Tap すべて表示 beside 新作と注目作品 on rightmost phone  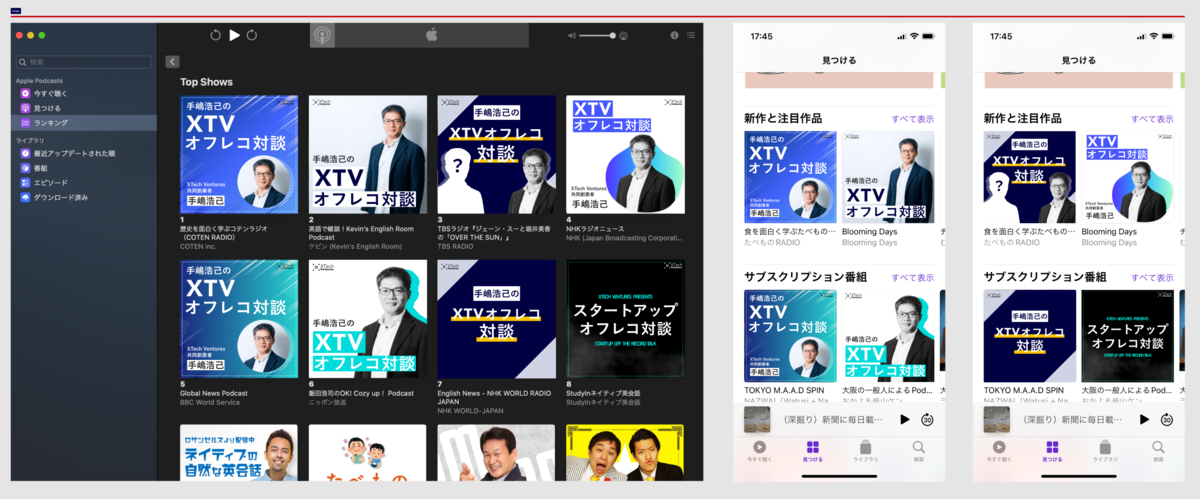[x=1153, y=119]
